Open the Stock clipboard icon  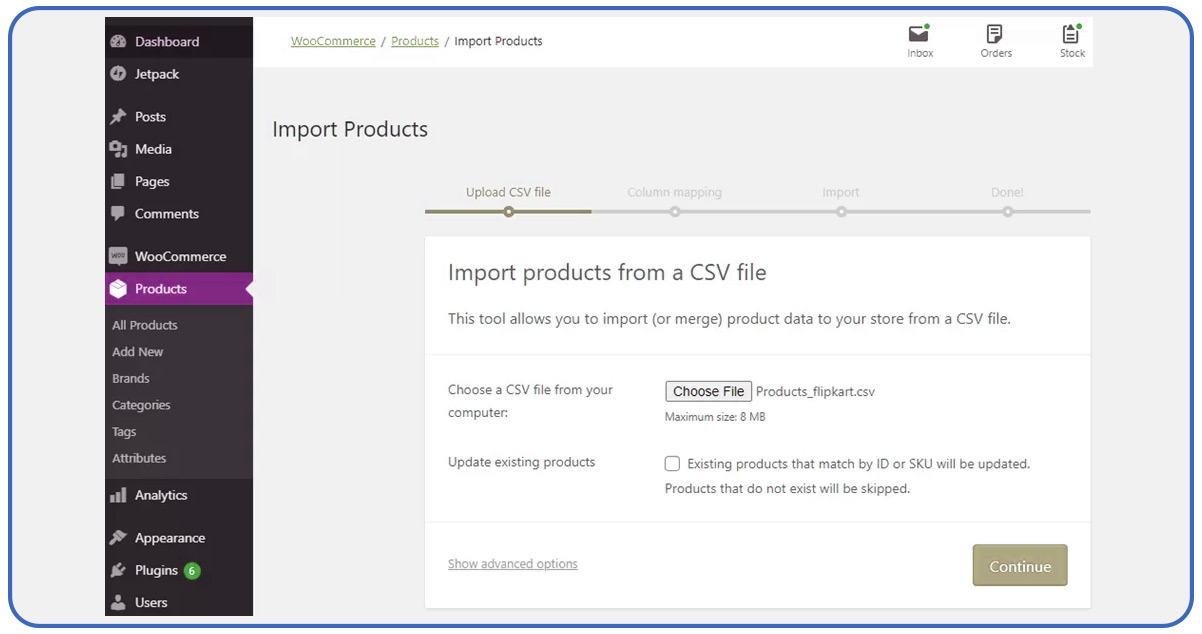click(x=1072, y=33)
